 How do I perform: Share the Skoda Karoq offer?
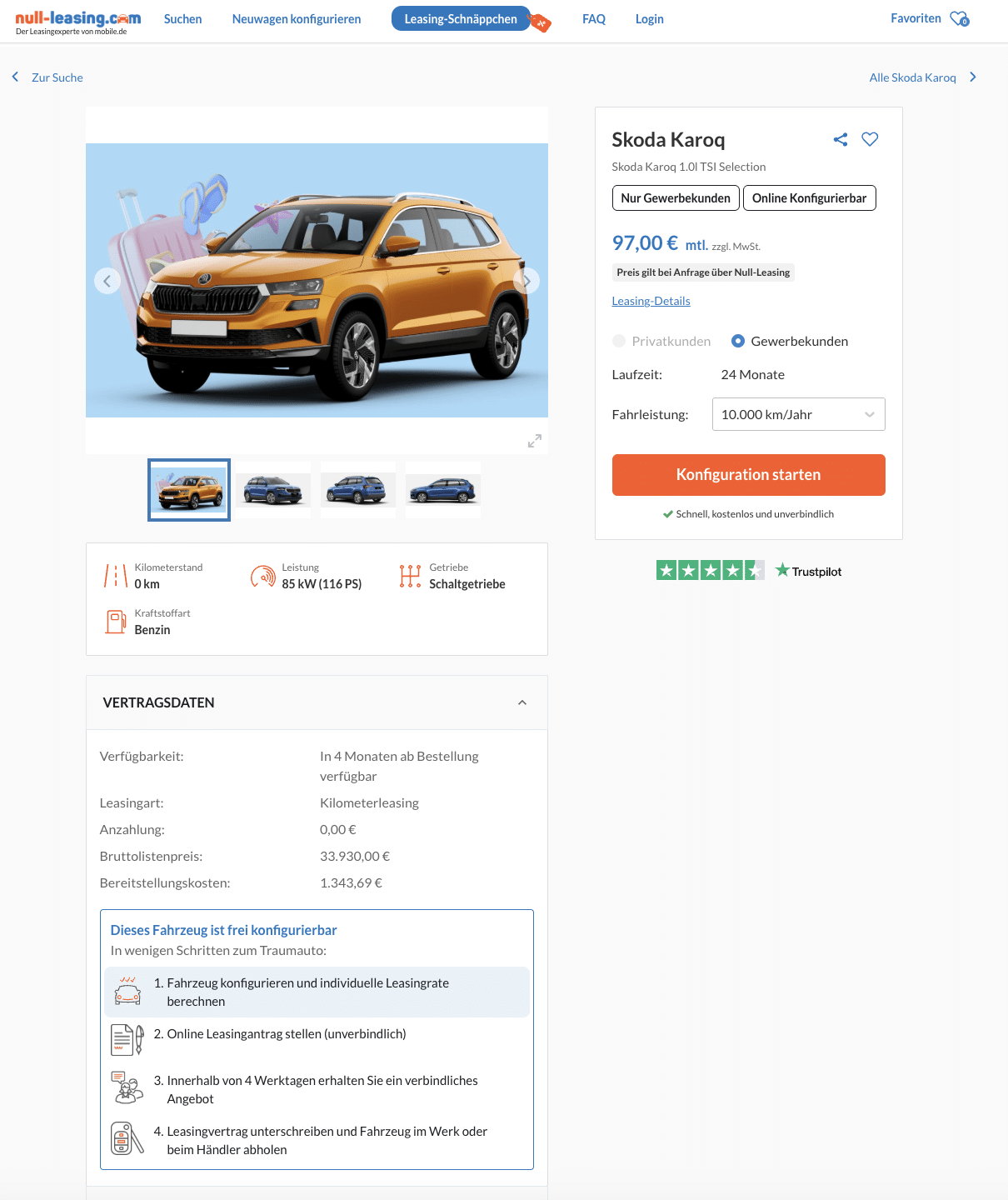click(x=841, y=139)
